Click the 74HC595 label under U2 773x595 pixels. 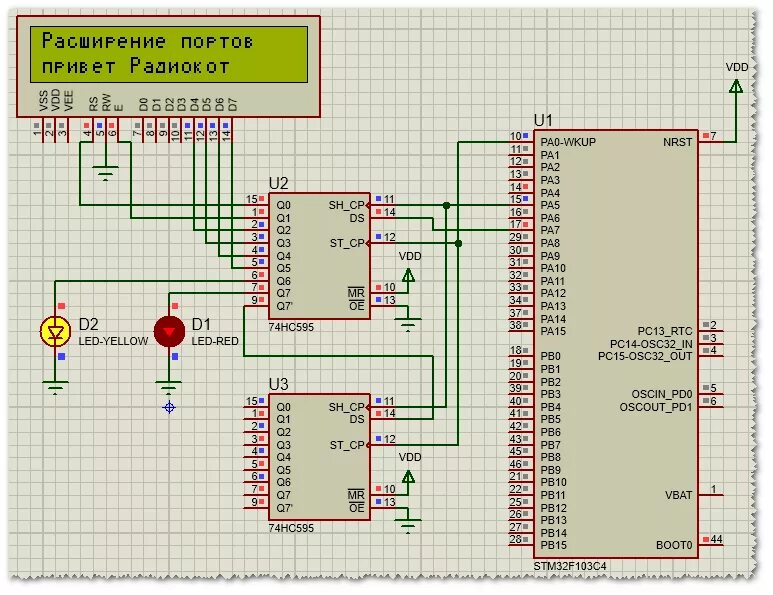291,327
